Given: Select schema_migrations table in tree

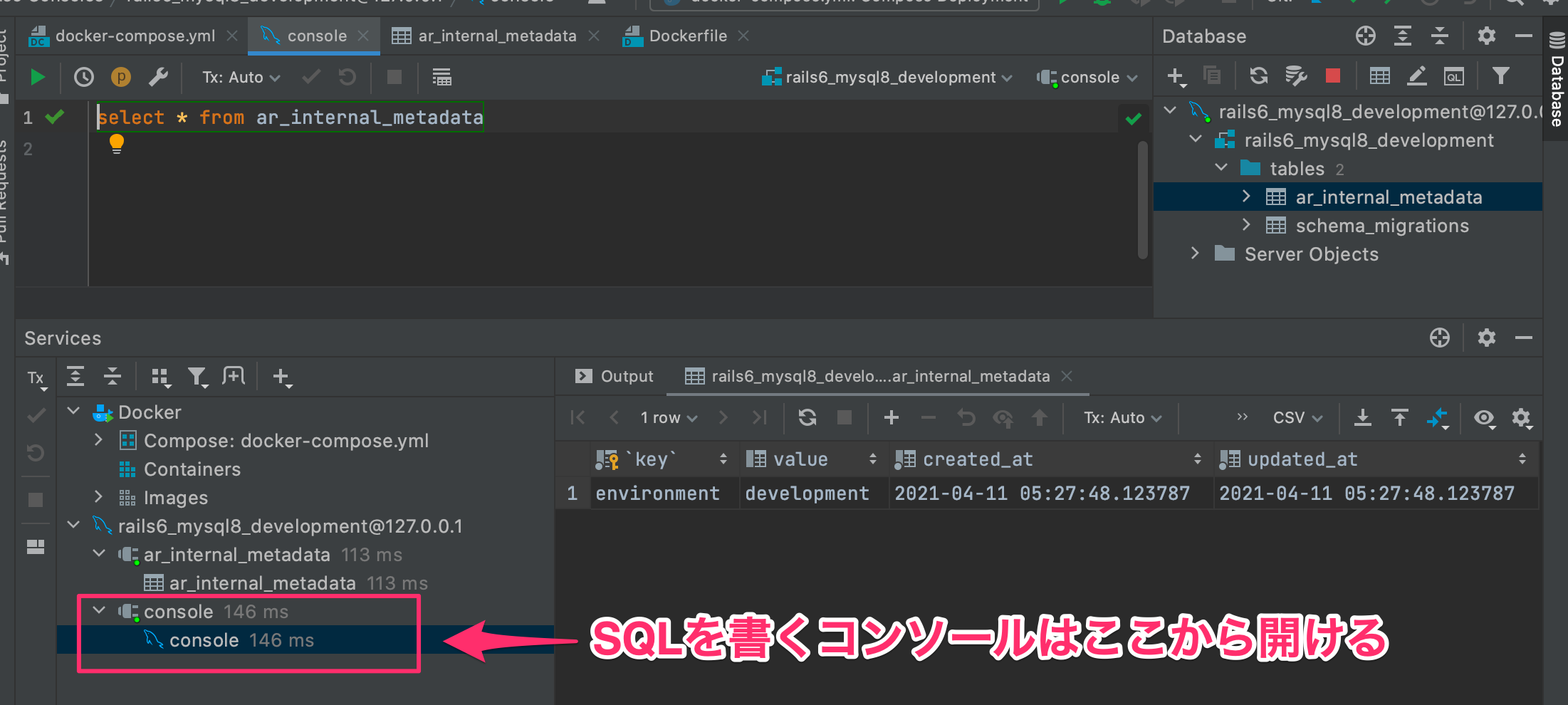Looking at the screenshot, I should tap(1381, 226).
